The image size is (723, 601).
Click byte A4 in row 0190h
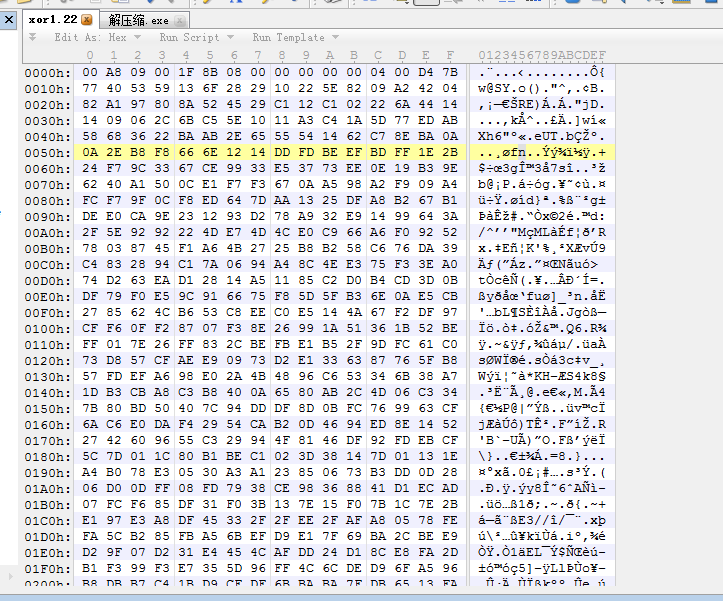[x=90, y=472]
